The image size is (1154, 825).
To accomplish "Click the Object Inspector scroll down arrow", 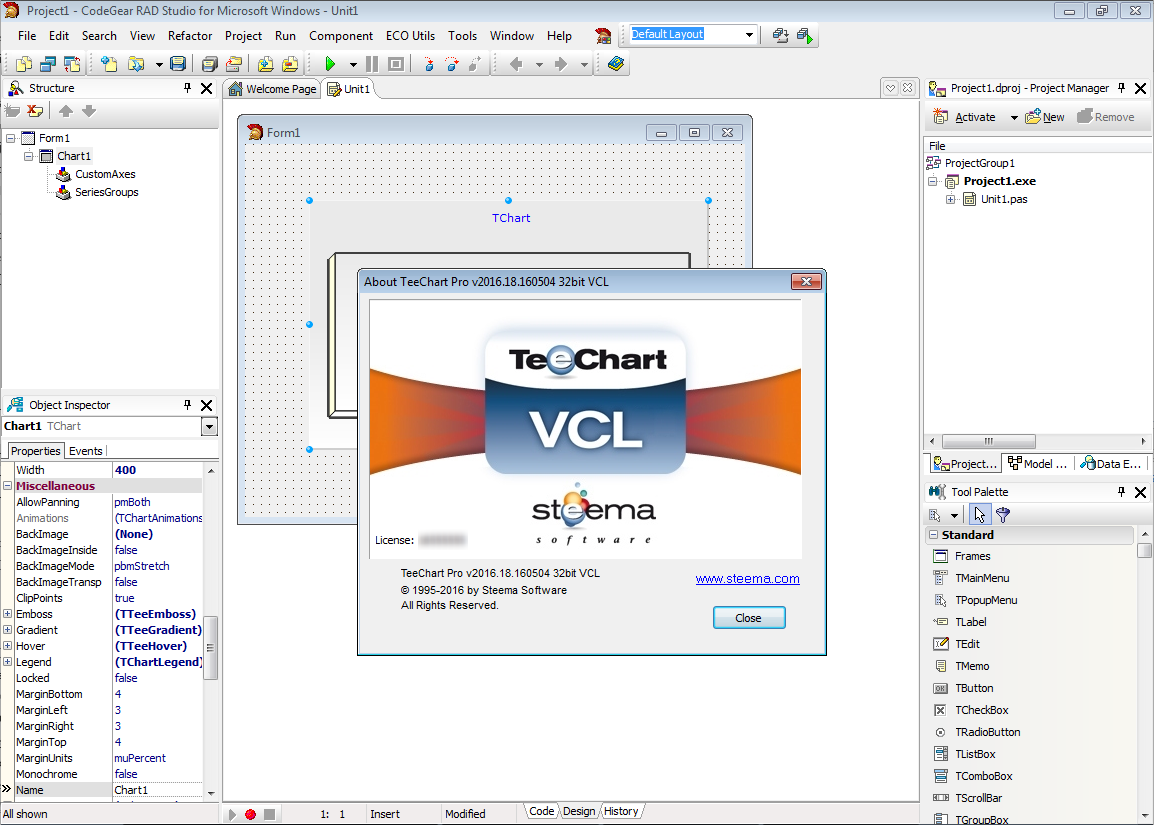I will pyautogui.click(x=211, y=793).
